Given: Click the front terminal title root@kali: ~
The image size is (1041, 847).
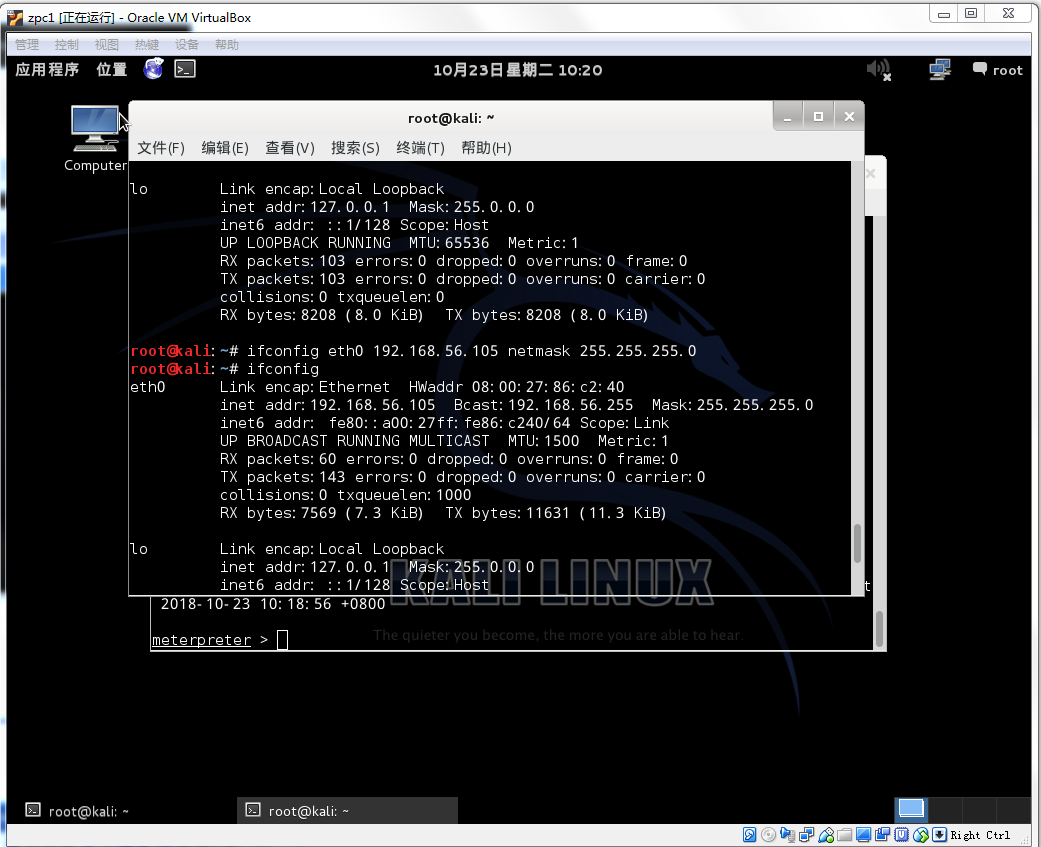Looking at the screenshot, I should (451, 118).
